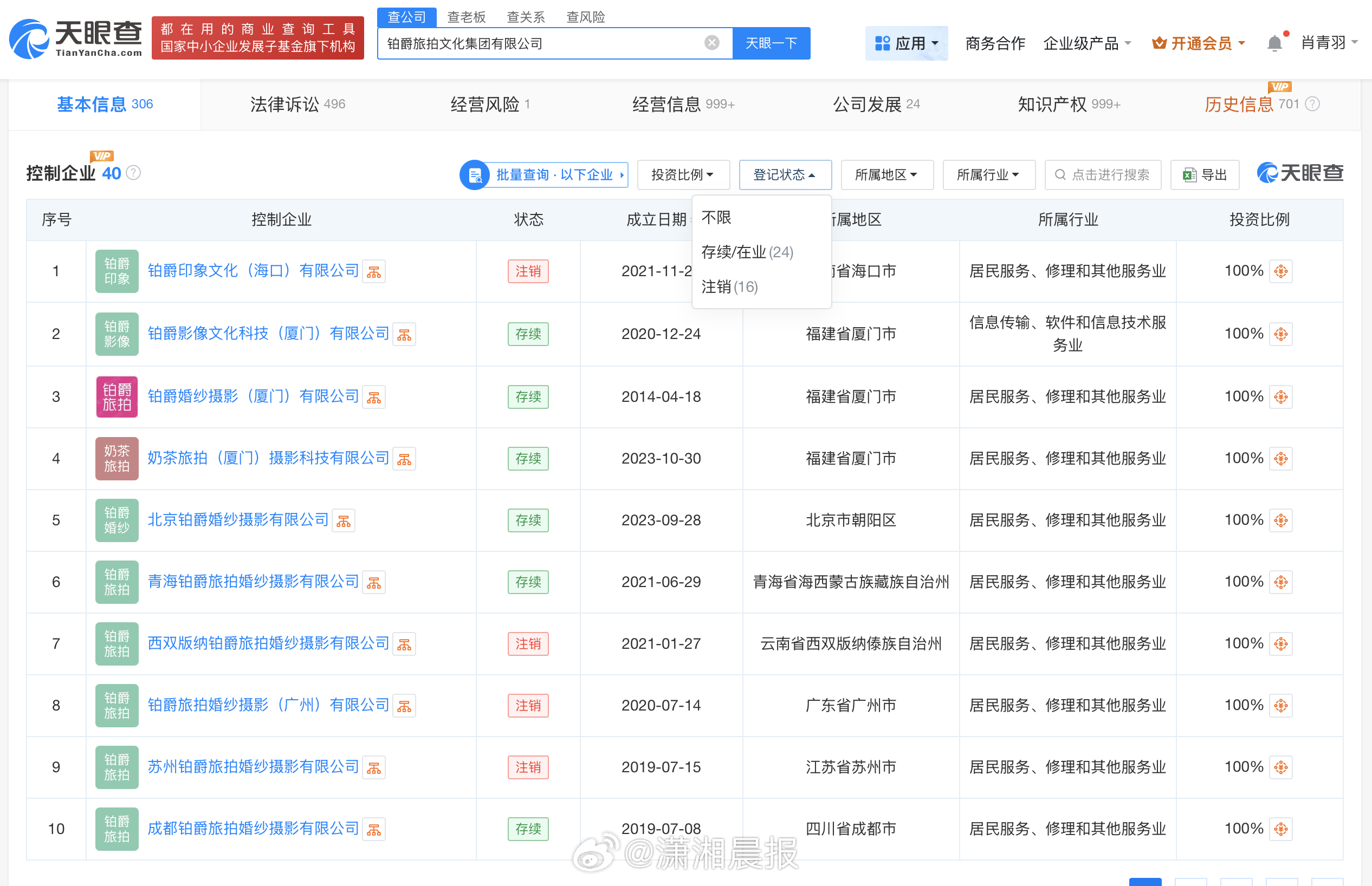The image size is (1372, 886).
Task: Open the 开通会员 membership dropdown
Action: [1199, 43]
